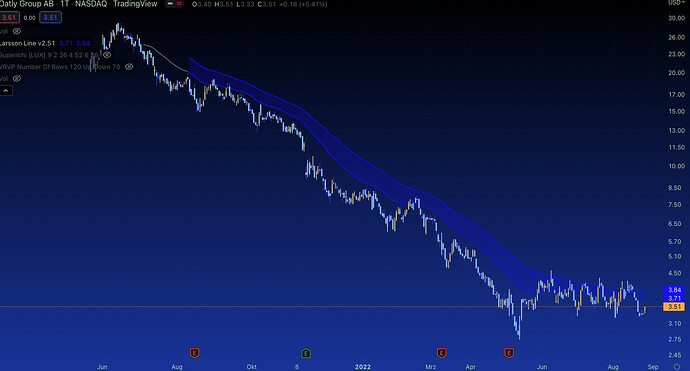Viewport: 690px width, 371px height.
Task: Collapse the indicator legend with chevron
Action: point(6,91)
